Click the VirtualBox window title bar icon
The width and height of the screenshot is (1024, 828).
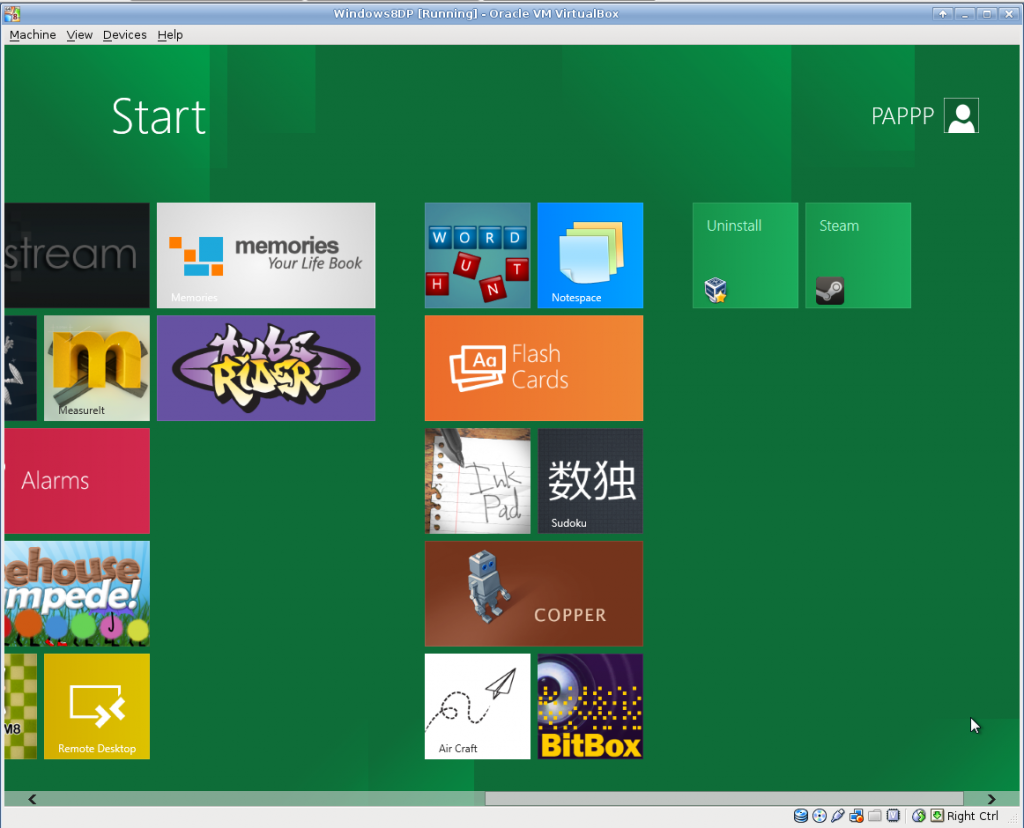[x=12, y=13]
